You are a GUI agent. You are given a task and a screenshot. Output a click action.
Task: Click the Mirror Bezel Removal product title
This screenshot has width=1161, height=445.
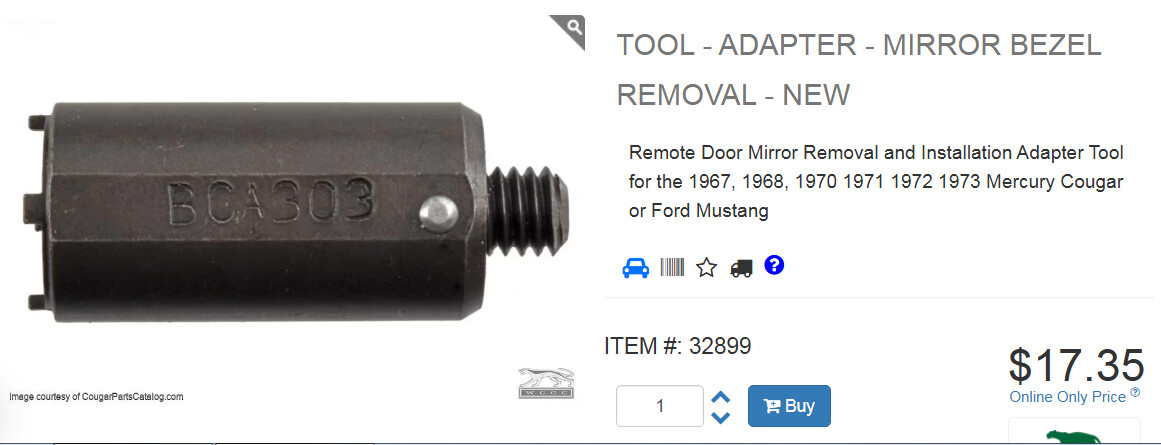859,70
